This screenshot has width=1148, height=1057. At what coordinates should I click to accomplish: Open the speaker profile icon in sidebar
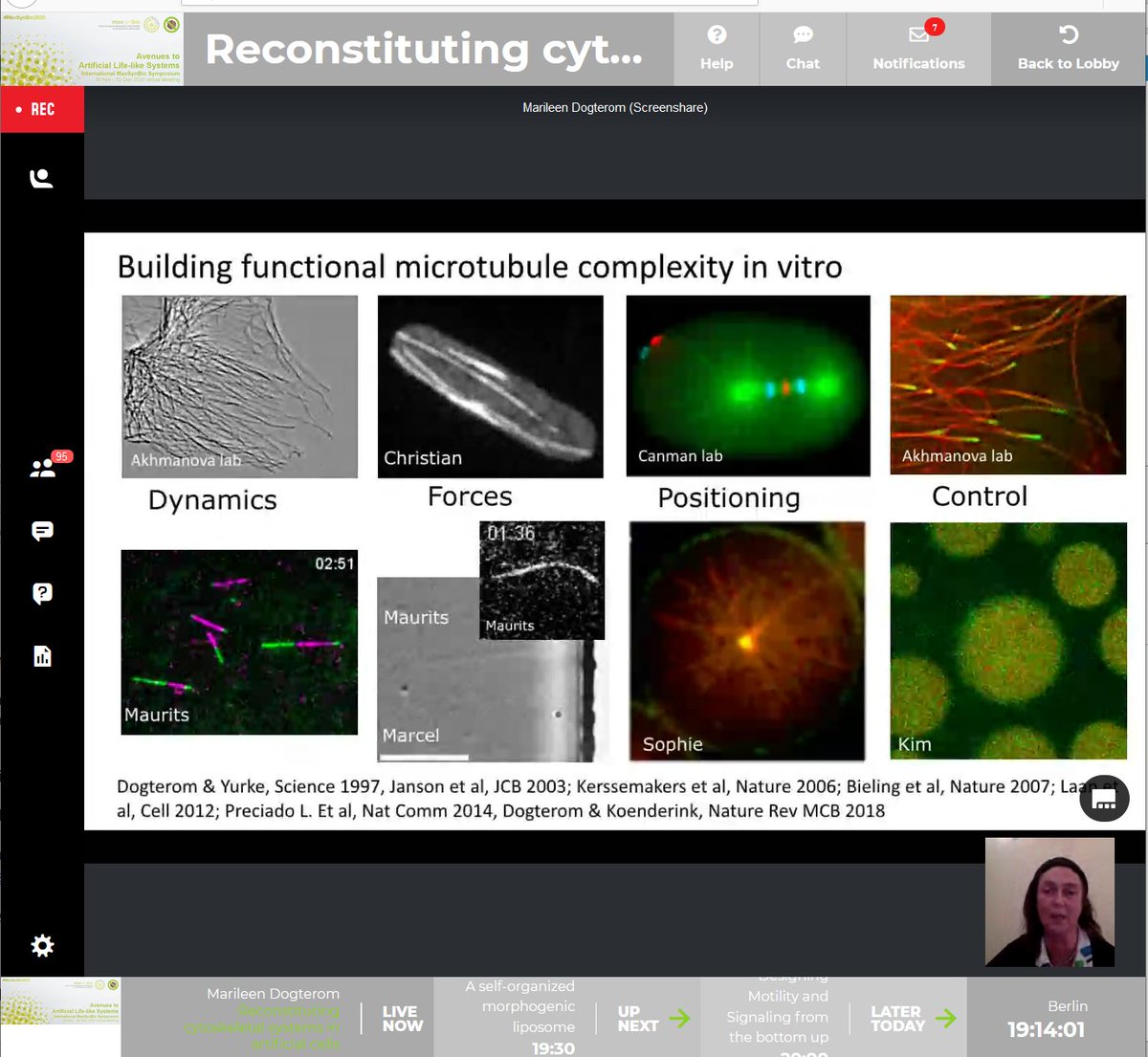[42, 178]
